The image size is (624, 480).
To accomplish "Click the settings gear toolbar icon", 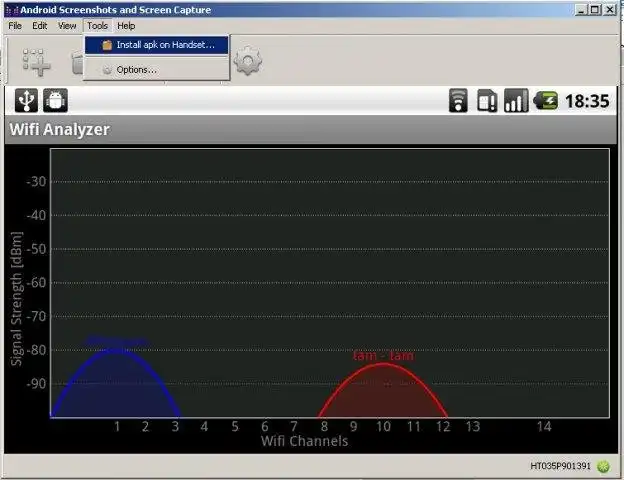I will 248,60.
